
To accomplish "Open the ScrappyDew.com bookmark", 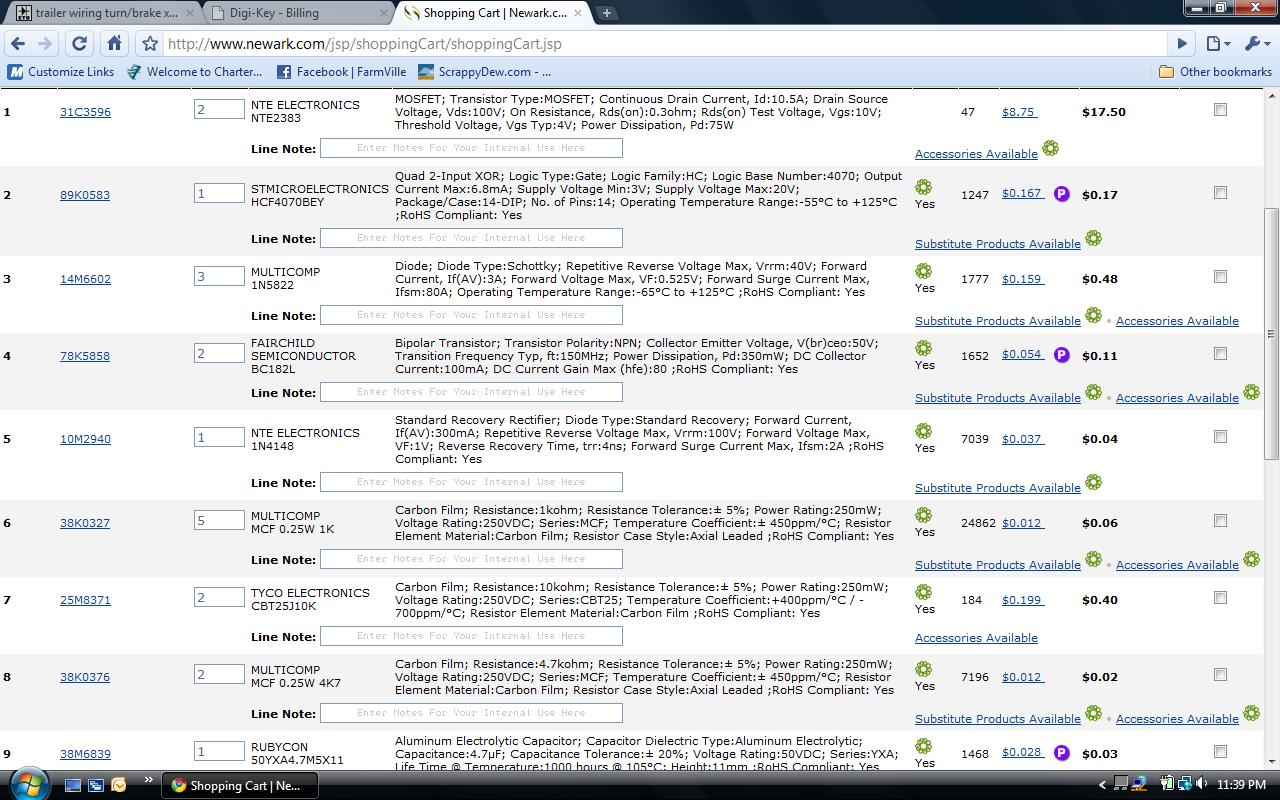I will coord(485,72).
